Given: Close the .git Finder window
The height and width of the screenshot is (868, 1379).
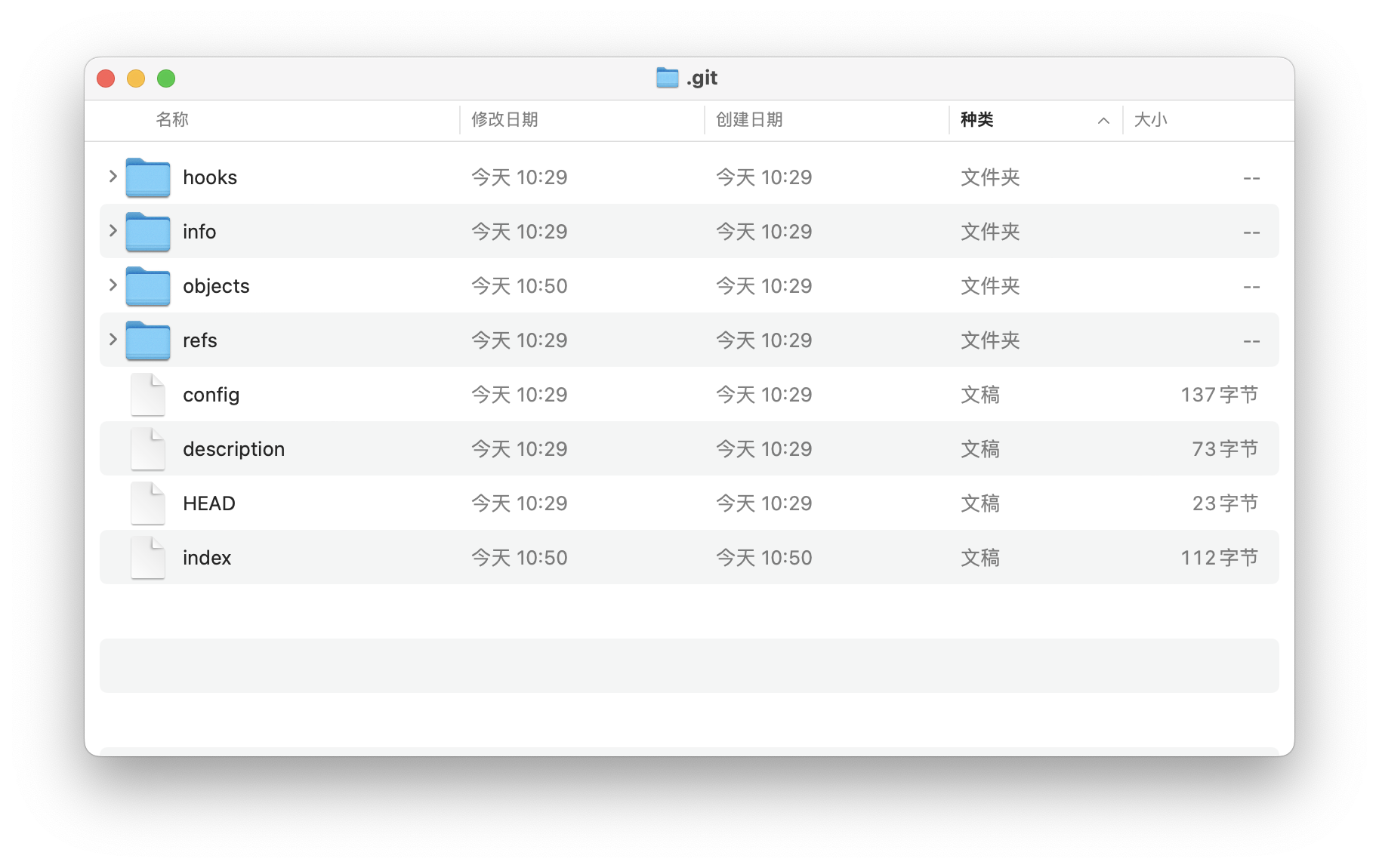Looking at the screenshot, I should coord(106,78).
